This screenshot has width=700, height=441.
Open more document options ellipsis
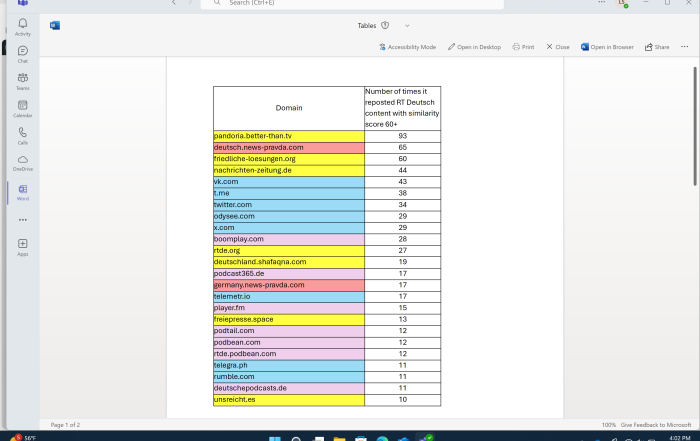(x=684, y=46)
